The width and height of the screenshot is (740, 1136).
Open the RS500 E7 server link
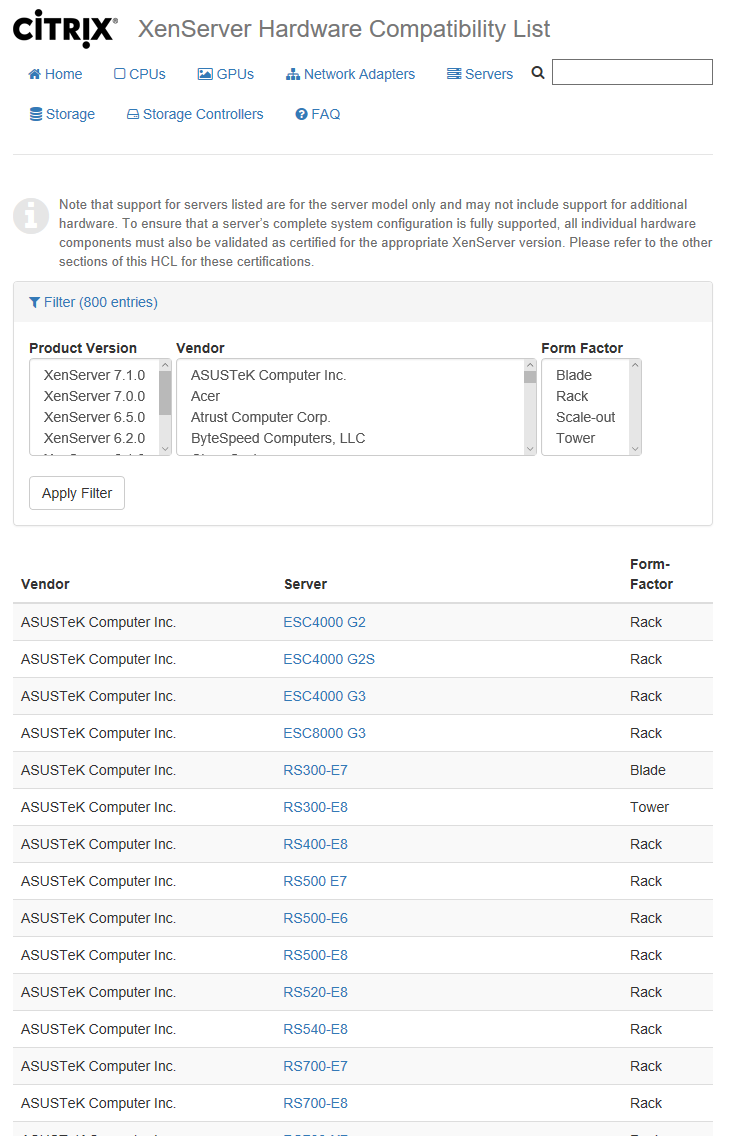tap(315, 881)
